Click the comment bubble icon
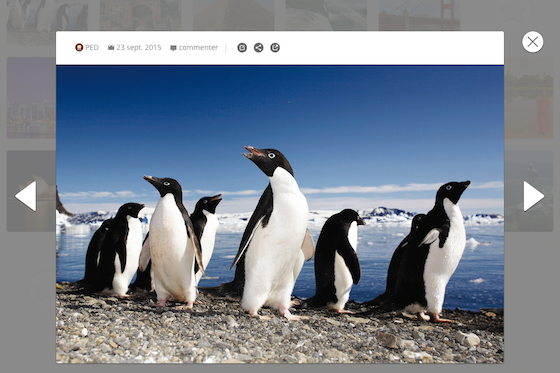 coord(173,48)
